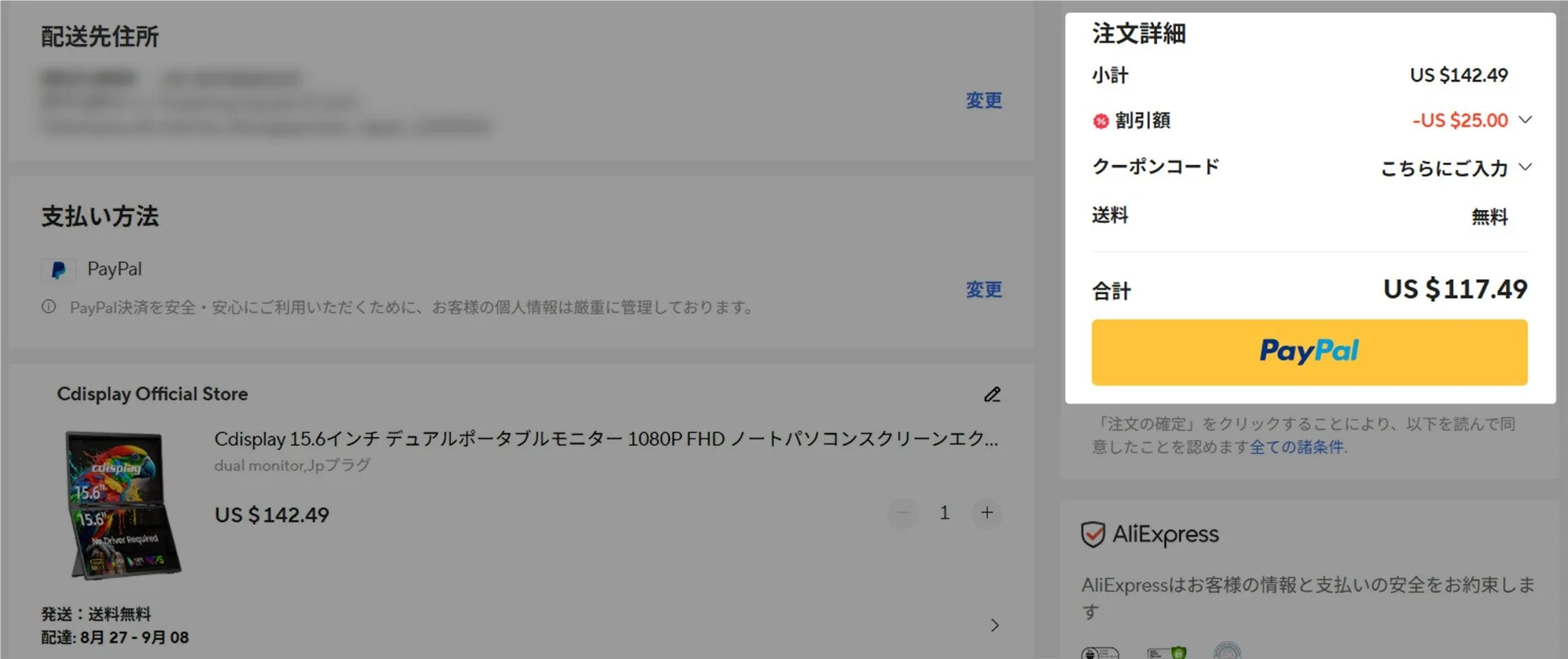Click the discount amount -US $25.00
This screenshot has height=659, width=1568.
tap(1460, 120)
